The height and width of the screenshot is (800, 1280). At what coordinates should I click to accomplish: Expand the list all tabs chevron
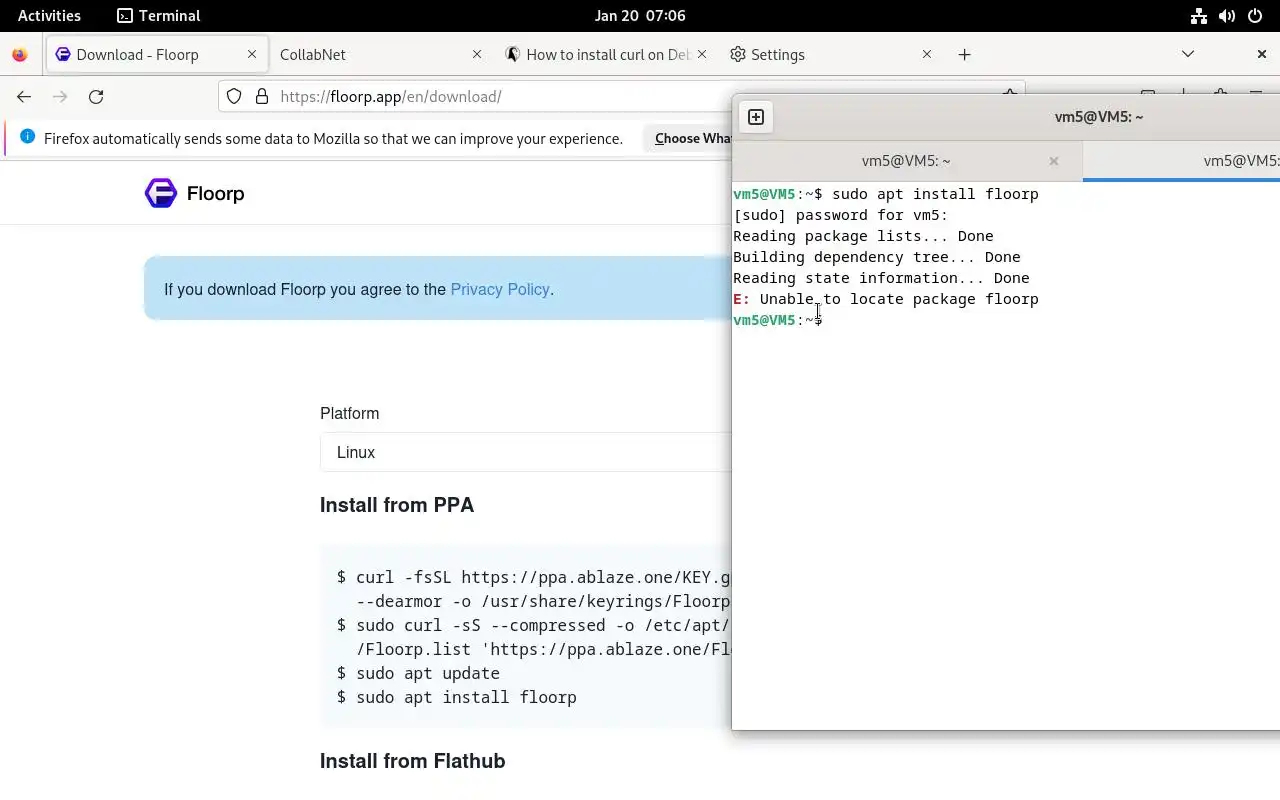[x=1188, y=54]
